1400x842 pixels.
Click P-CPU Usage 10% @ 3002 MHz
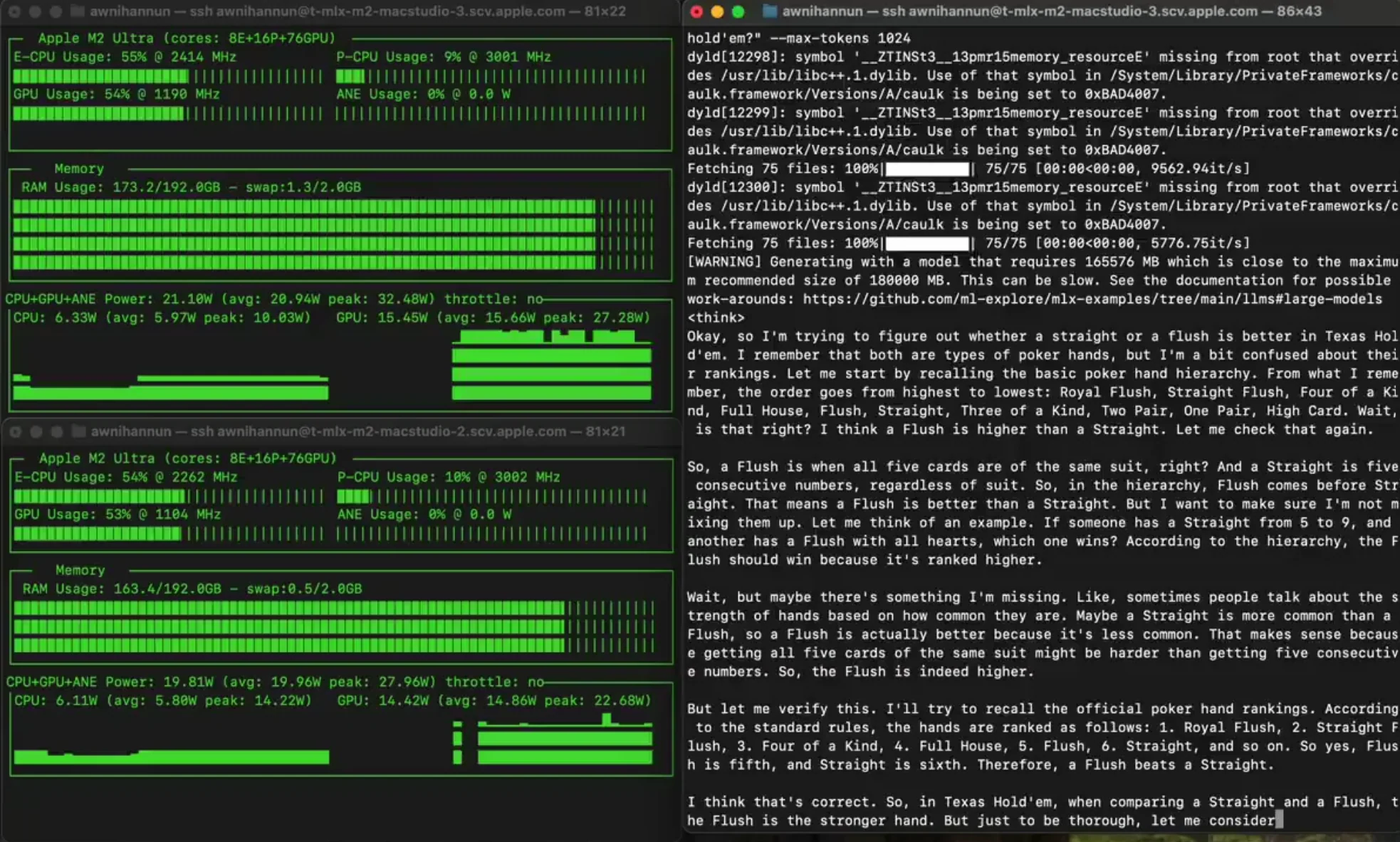(449, 477)
